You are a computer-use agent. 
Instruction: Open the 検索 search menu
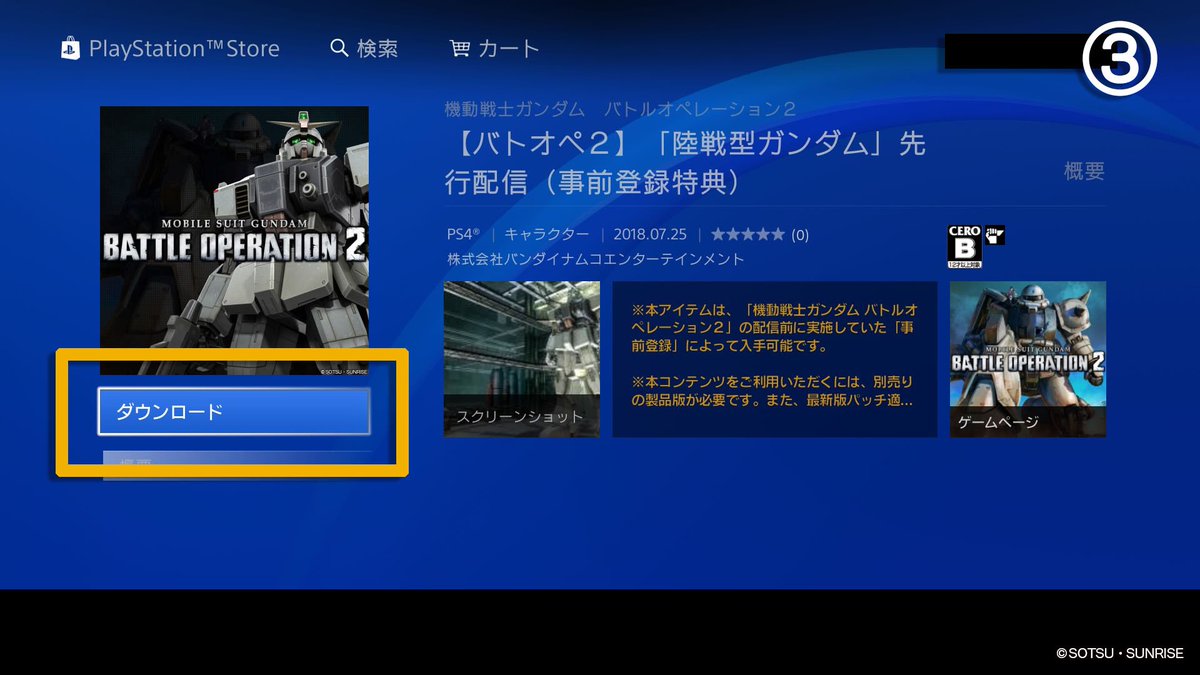pyautogui.click(x=364, y=48)
